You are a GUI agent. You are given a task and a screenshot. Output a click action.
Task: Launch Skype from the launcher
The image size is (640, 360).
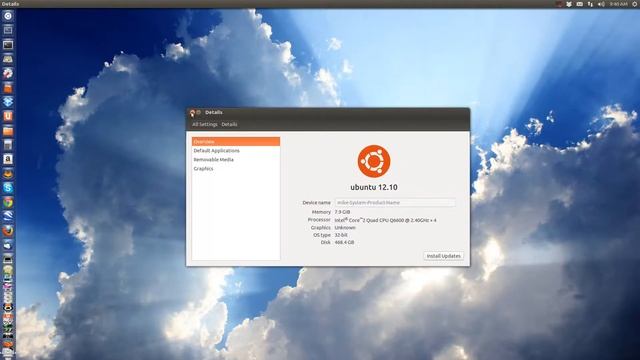[x=8, y=188]
